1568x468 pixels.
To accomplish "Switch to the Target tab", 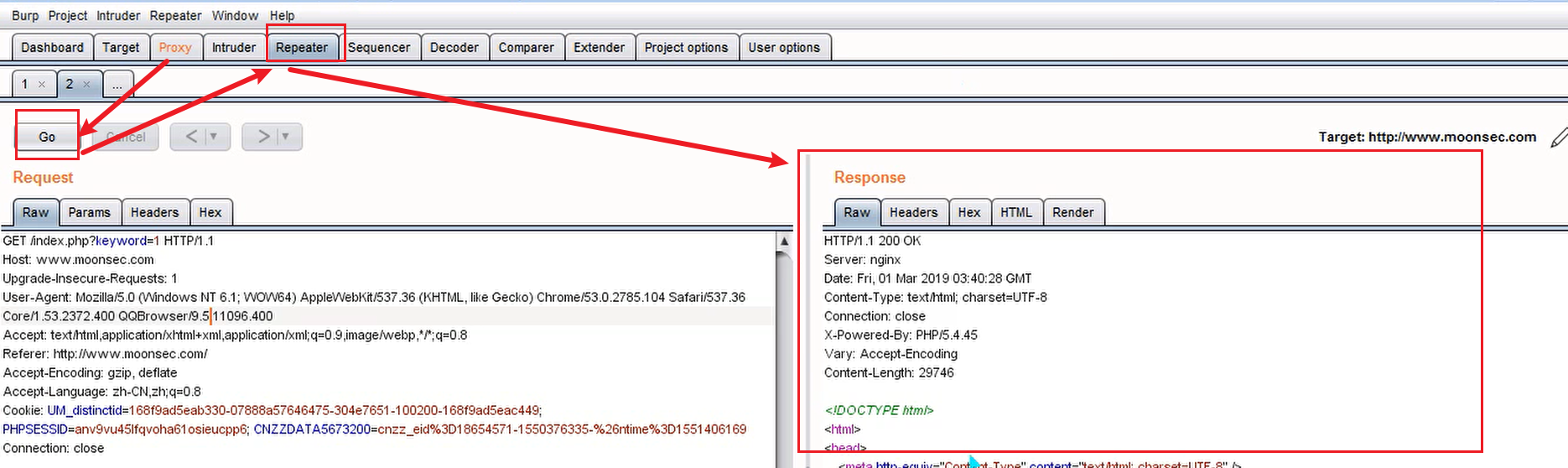I will (121, 47).
